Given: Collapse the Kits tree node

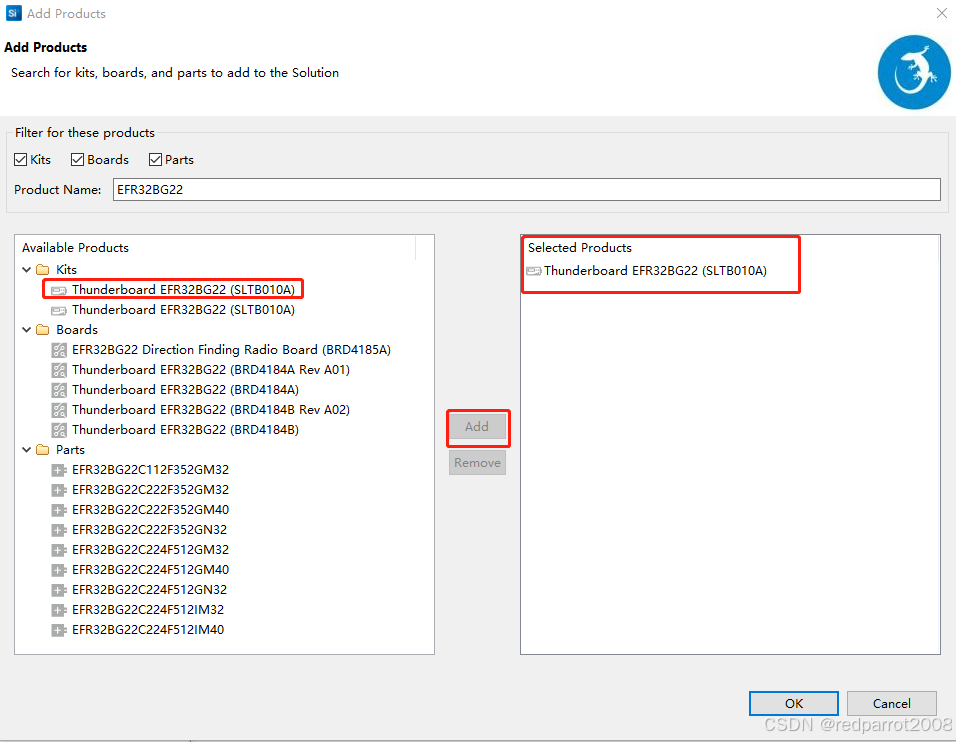Looking at the screenshot, I should click(27, 269).
